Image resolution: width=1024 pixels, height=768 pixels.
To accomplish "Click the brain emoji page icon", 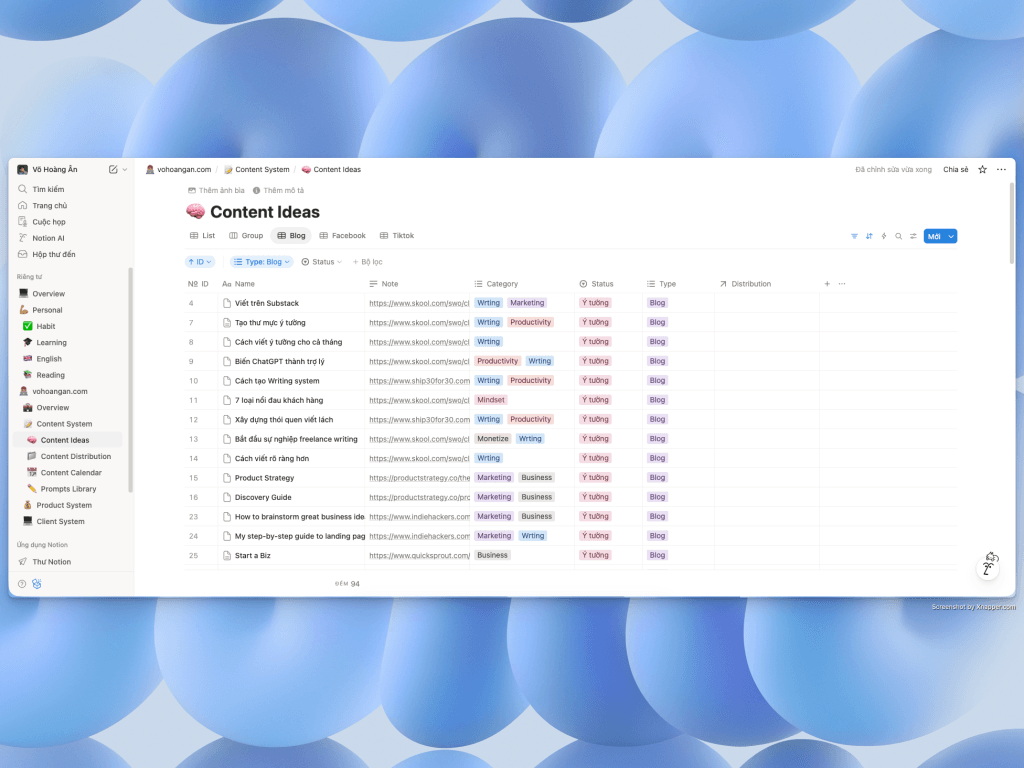I will tap(195, 212).
